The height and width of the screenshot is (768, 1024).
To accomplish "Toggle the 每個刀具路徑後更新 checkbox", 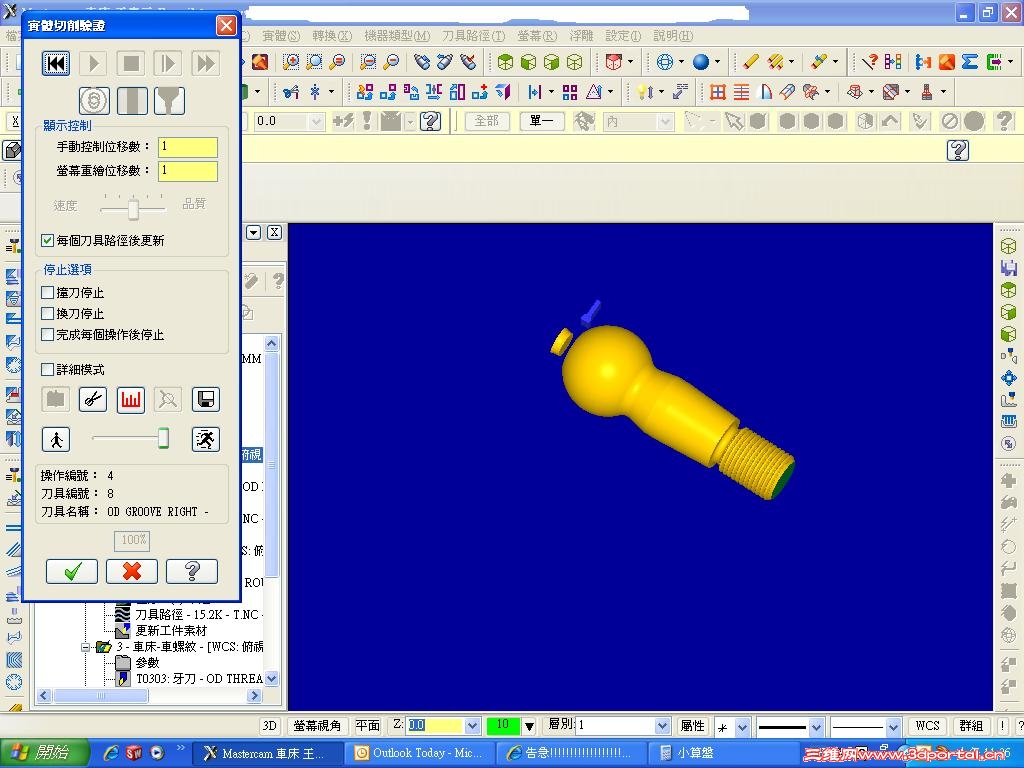I will point(47,240).
